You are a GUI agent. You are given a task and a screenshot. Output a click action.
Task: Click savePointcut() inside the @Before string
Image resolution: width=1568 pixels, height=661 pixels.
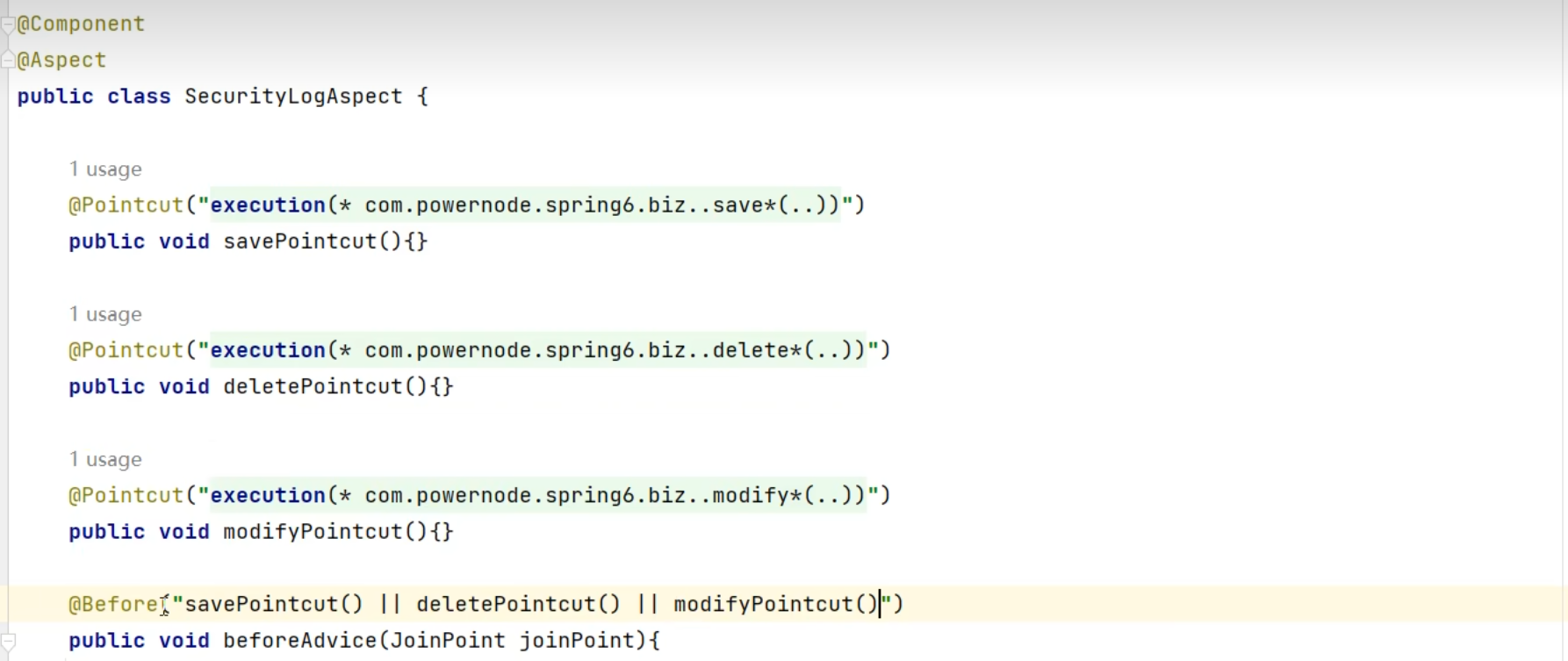273,605
